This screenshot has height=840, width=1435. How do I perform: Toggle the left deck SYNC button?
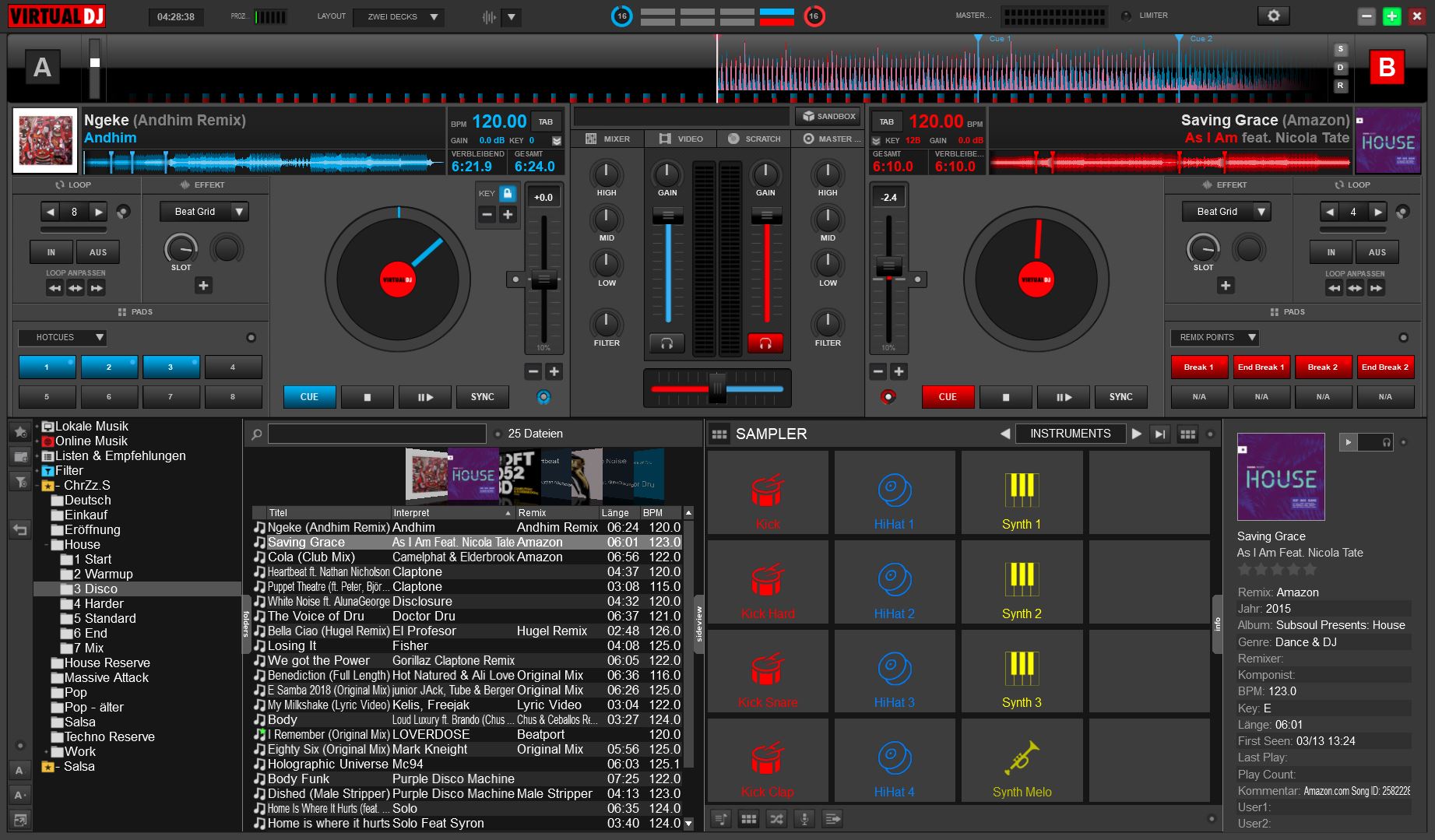click(483, 397)
